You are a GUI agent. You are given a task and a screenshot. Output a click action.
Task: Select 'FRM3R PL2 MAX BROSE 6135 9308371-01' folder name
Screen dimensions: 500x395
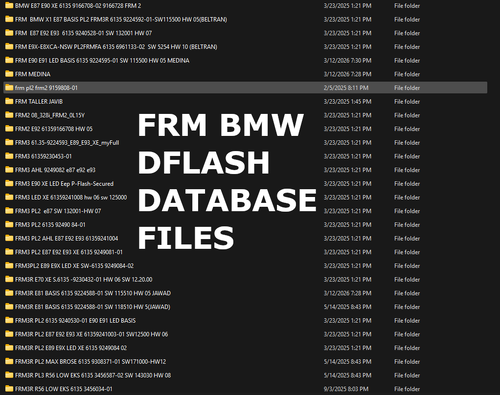point(91,361)
